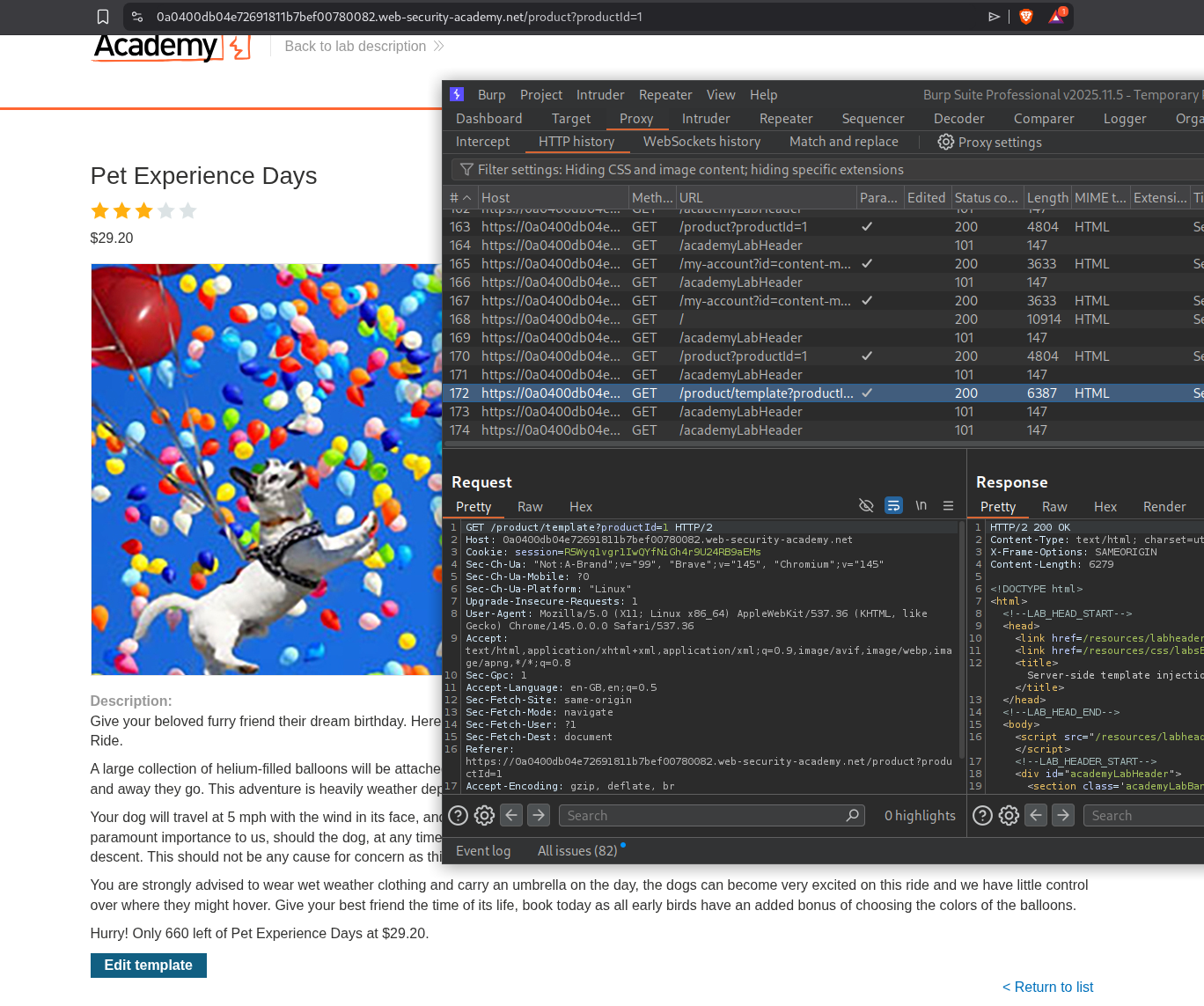This screenshot has height=1006, width=1204.
Task: Expand the filter settings bar
Action: (690, 169)
